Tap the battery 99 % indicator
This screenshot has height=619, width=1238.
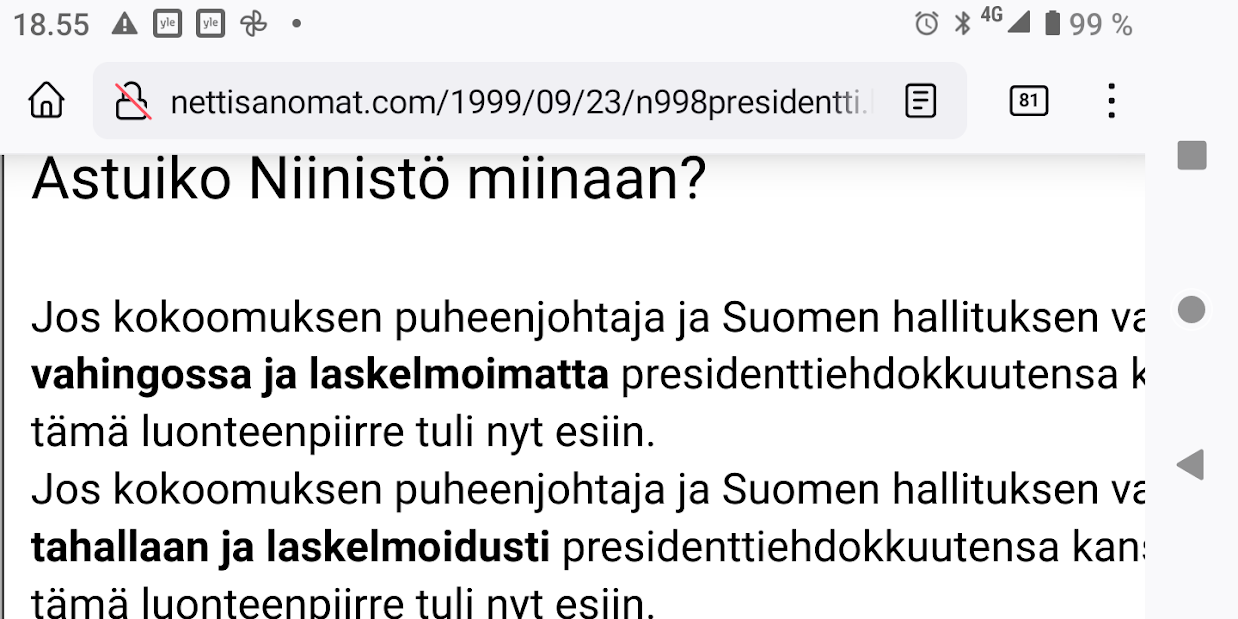(x=1088, y=25)
